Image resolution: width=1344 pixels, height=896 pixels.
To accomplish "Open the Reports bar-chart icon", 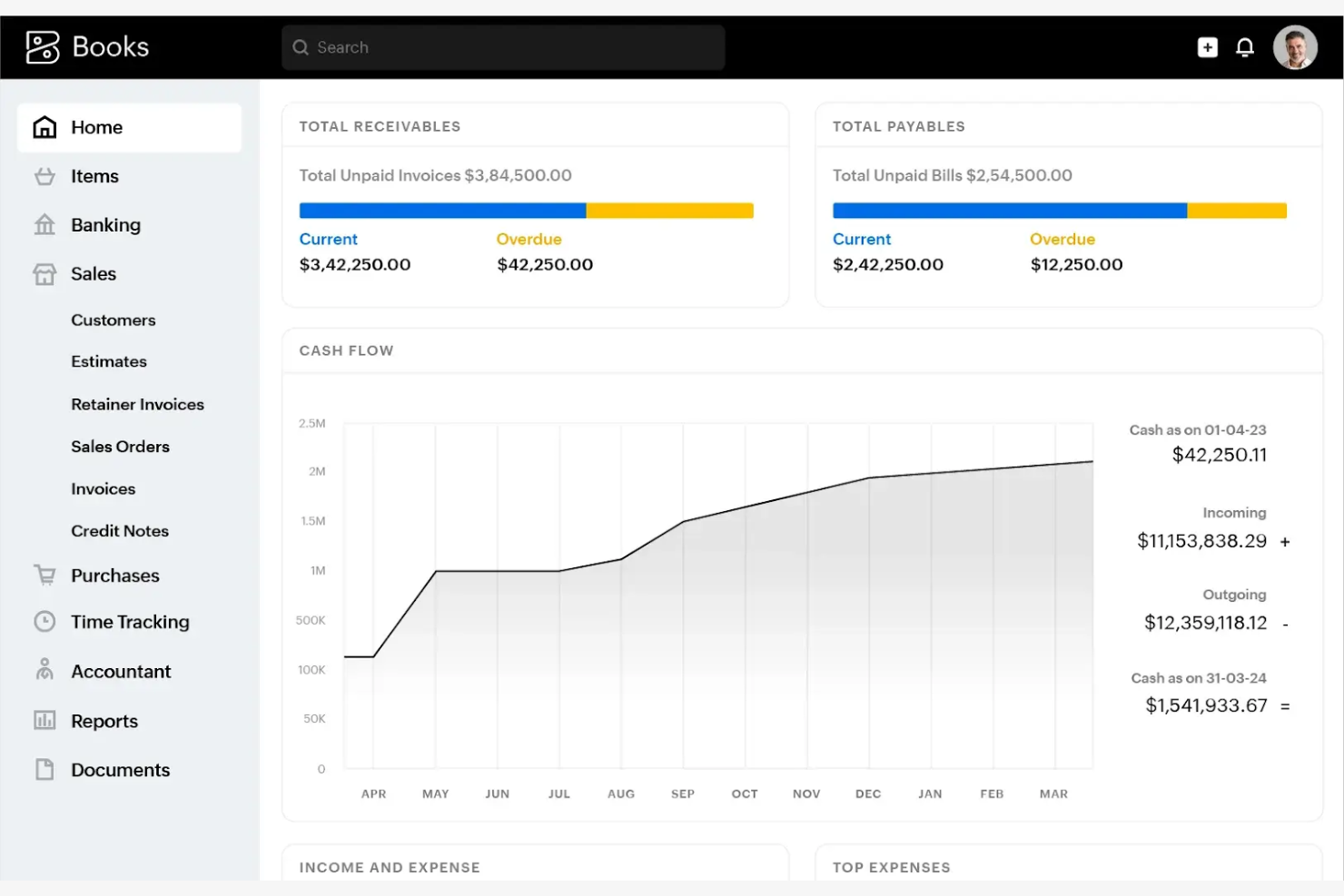I will tap(44, 720).
